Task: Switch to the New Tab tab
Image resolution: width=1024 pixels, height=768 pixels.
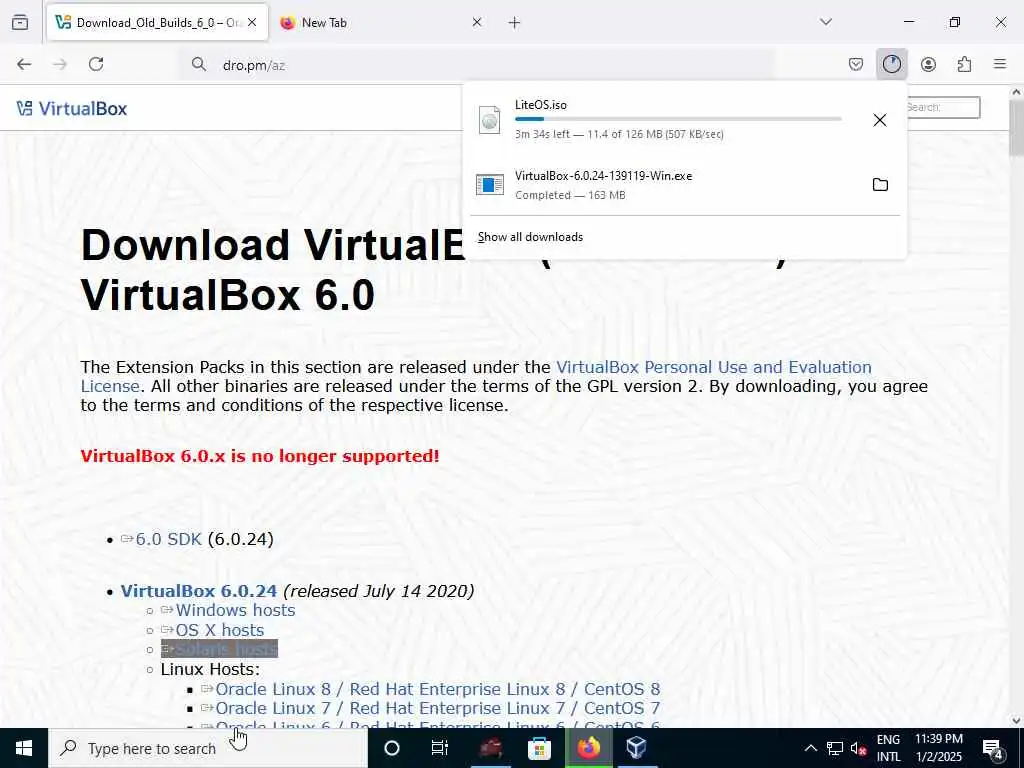Action: [382, 23]
